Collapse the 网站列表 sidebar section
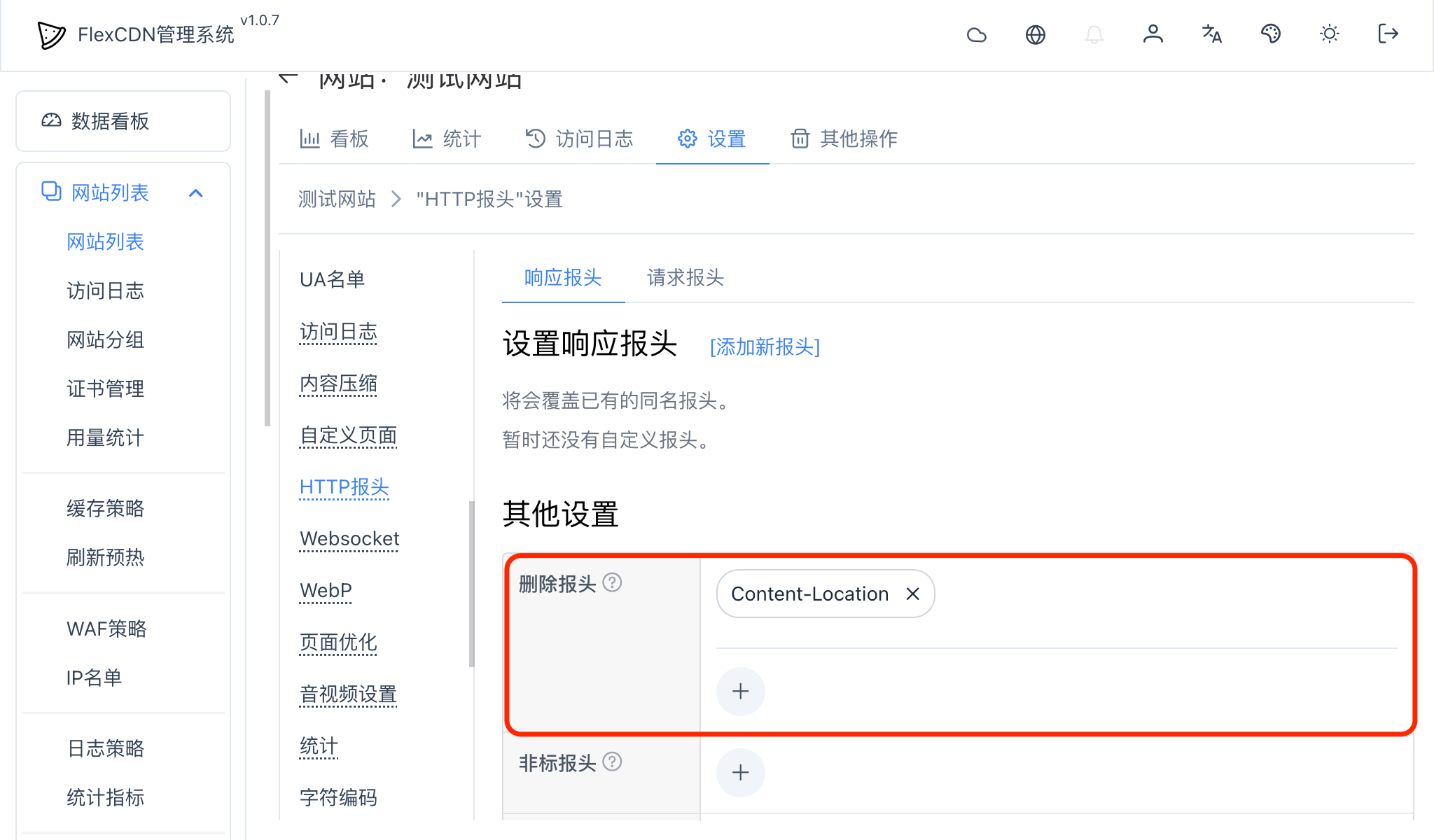This screenshot has width=1434, height=840. click(x=196, y=192)
